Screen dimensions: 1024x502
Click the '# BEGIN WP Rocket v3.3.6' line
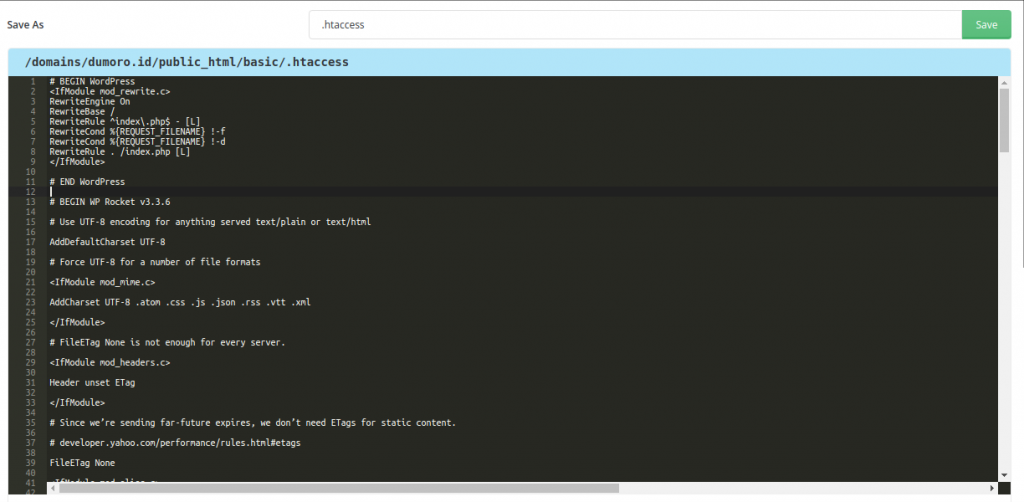(110, 202)
